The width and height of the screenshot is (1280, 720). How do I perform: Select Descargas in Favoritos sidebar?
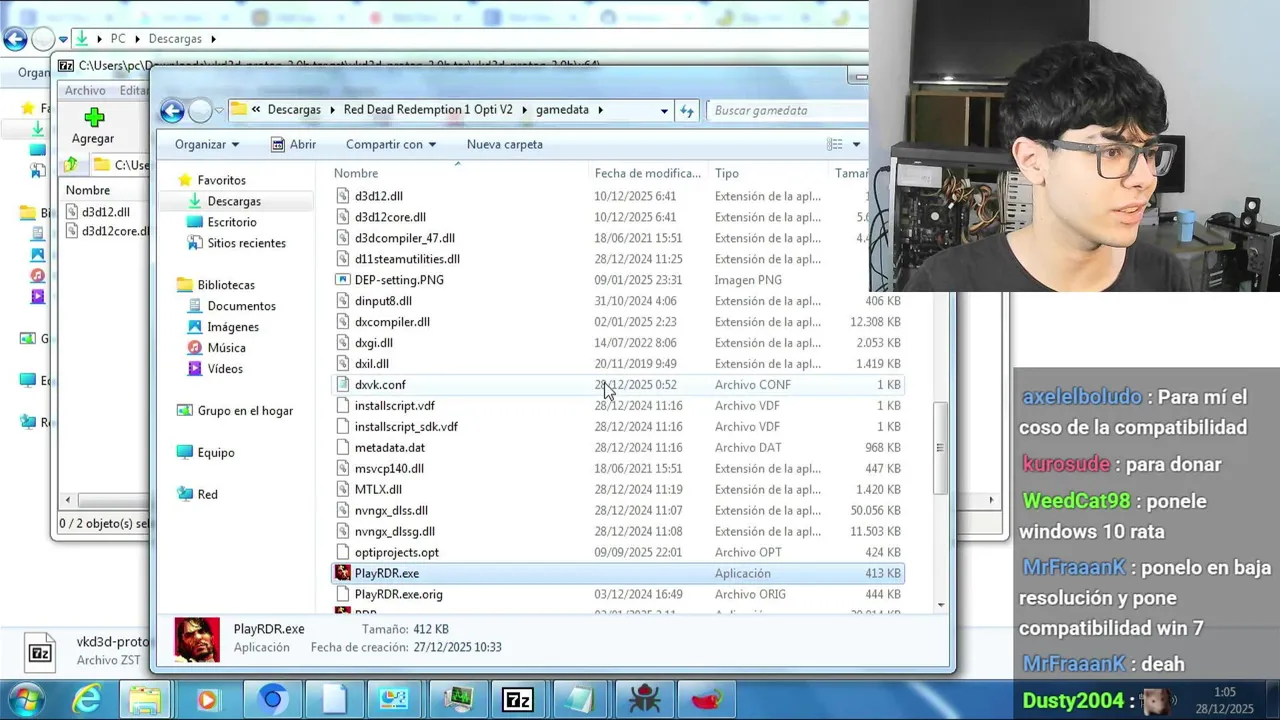point(234,201)
